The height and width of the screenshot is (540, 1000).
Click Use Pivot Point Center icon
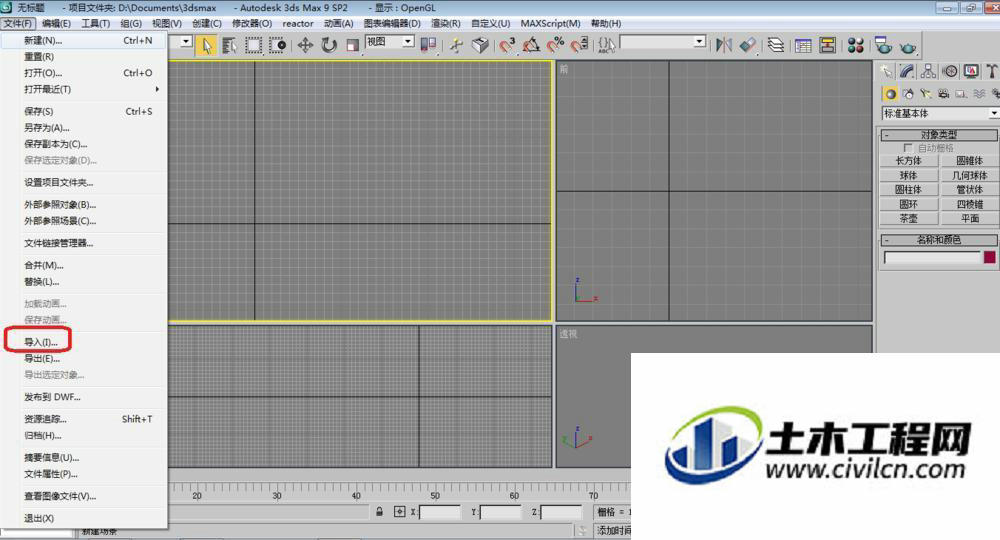coord(429,45)
